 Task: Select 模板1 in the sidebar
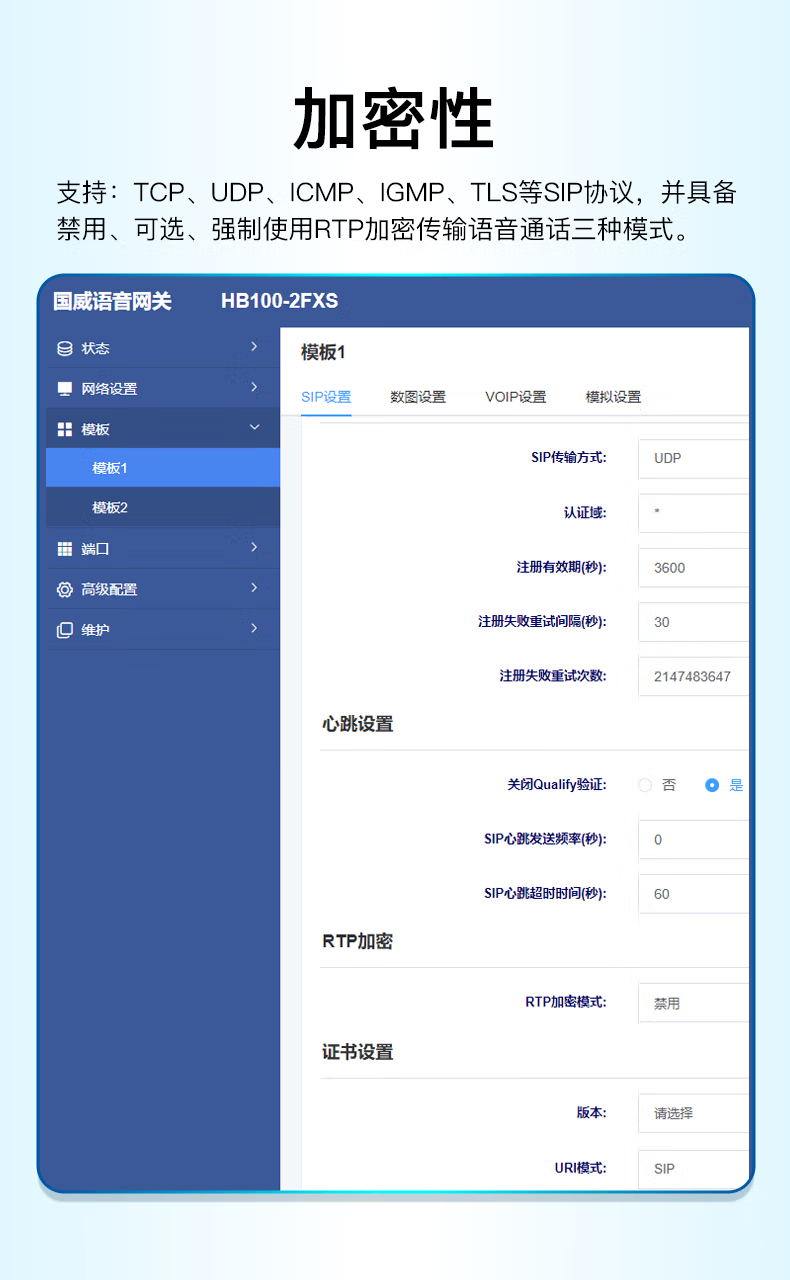pos(110,468)
